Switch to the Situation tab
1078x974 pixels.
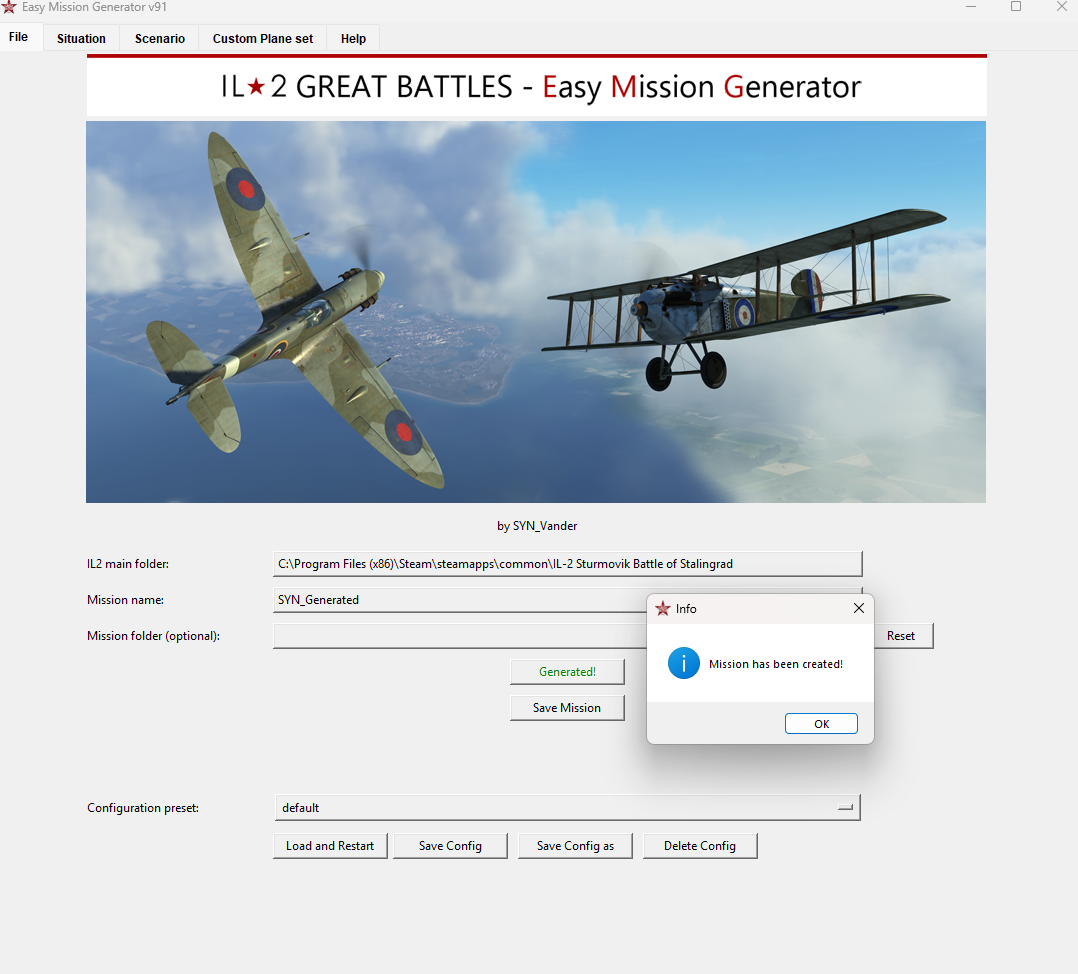[81, 38]
